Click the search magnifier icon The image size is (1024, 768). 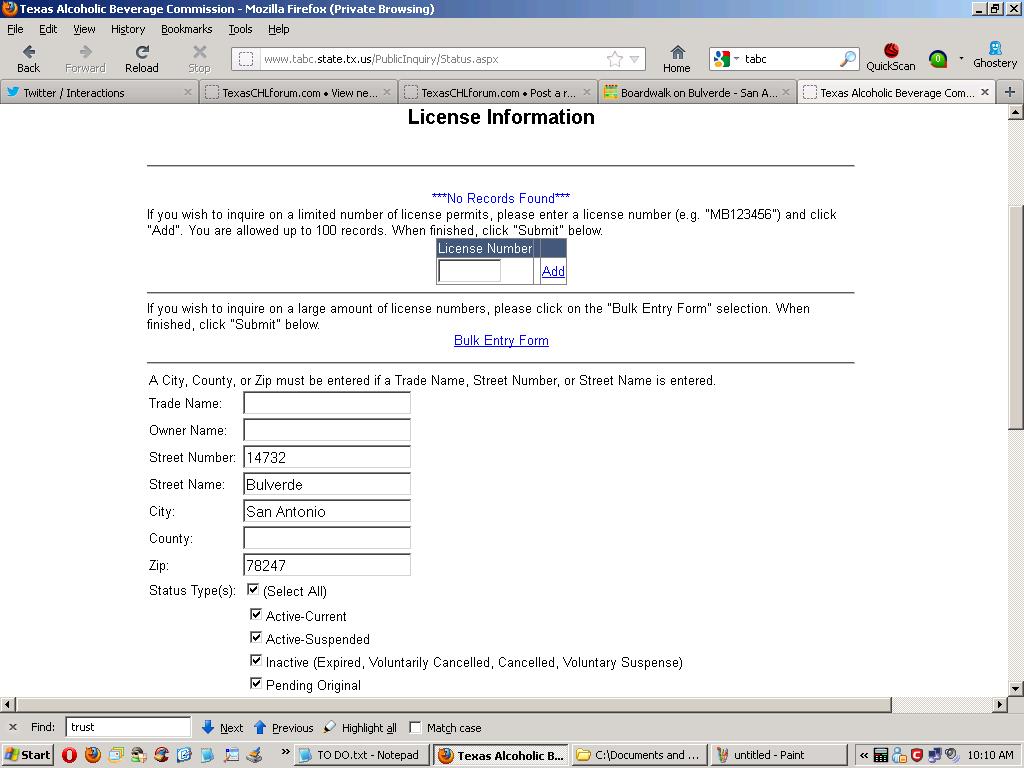[847, 59]
